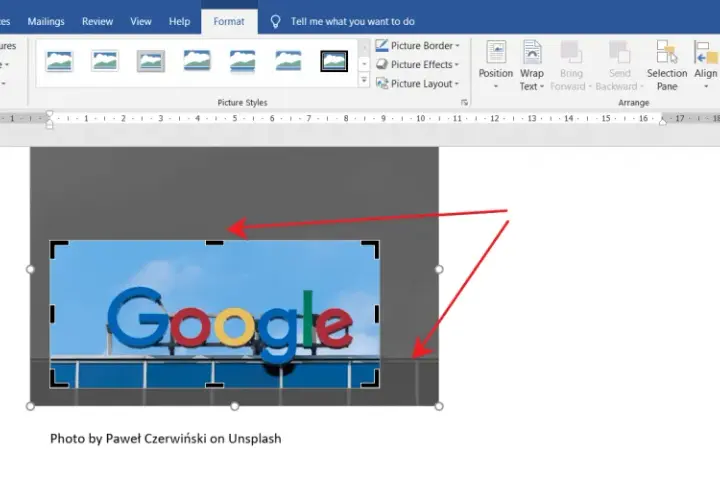The height and width of the screenshot is (500, 720).
Task: Click the right-middle round sizing handle
Action: pos(439,270)
